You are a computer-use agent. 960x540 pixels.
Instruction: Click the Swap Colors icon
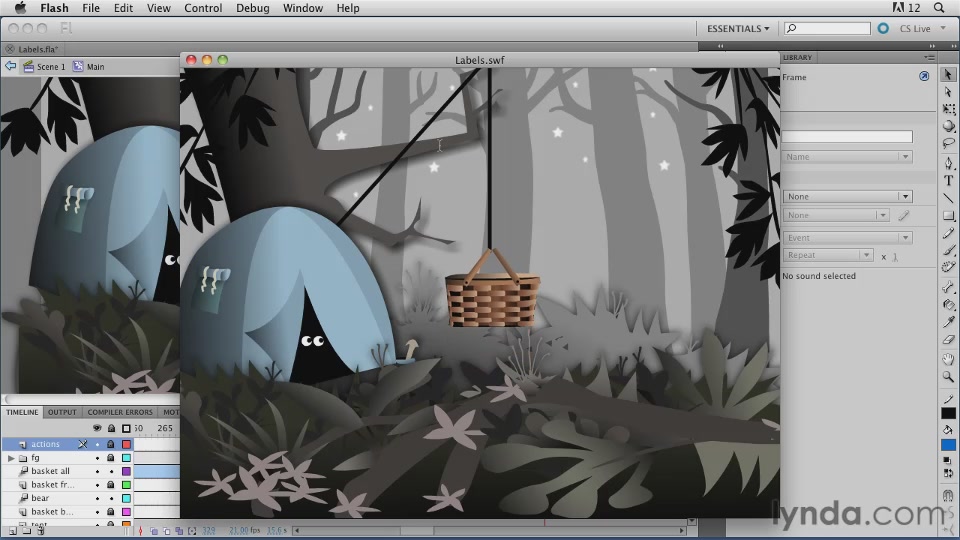coord(947,472)
